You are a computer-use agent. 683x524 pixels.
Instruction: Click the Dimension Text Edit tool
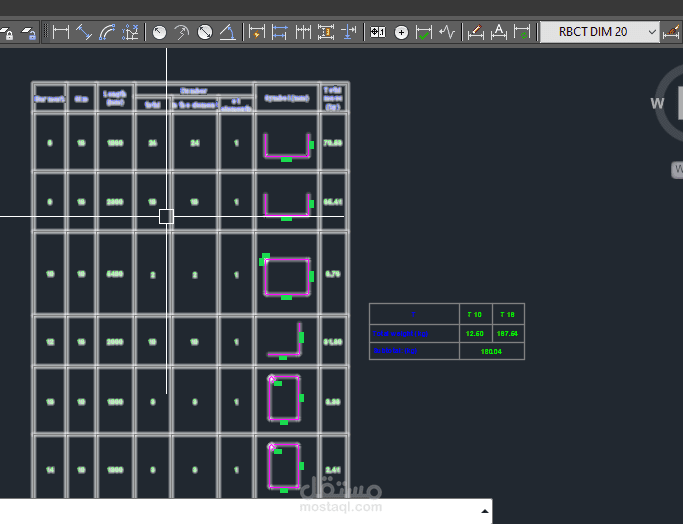[x=499, y=32]
